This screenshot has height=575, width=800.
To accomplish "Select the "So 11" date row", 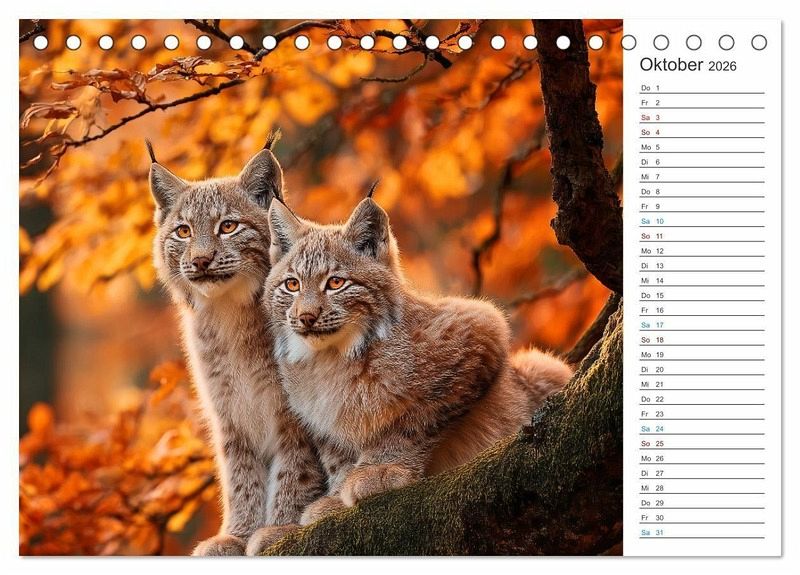I will point(702,236).
